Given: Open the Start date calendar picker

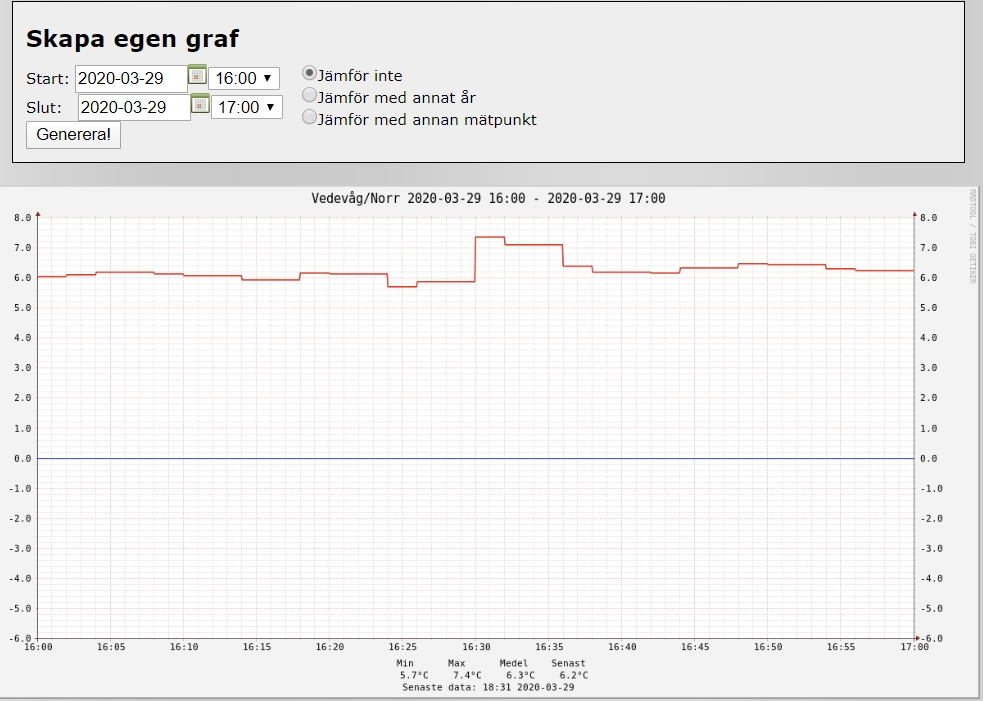Looking at the screenshot, I should tap(197, 75).
